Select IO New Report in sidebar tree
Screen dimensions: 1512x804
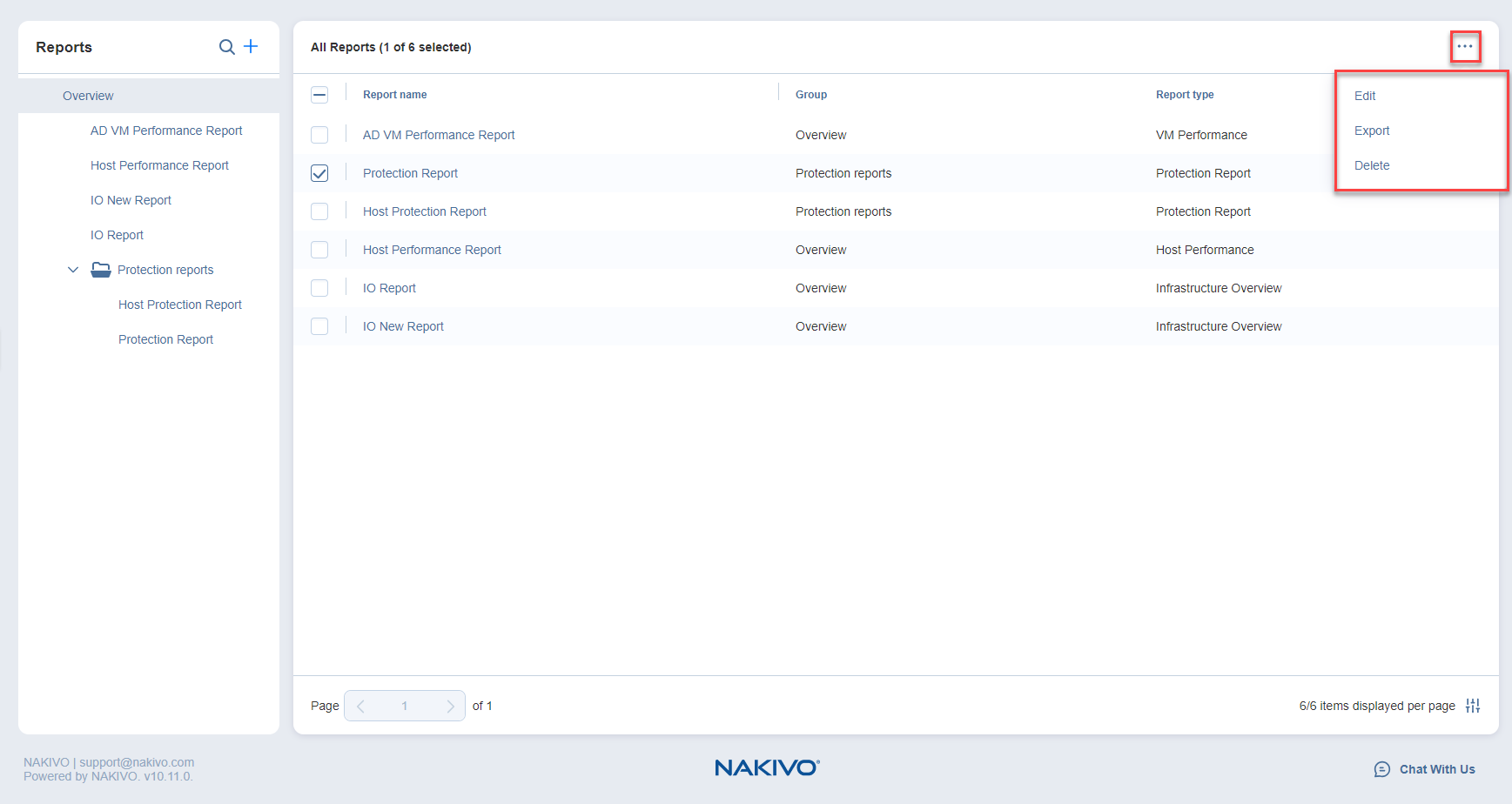pyautogui.click(x=131, y=200)
